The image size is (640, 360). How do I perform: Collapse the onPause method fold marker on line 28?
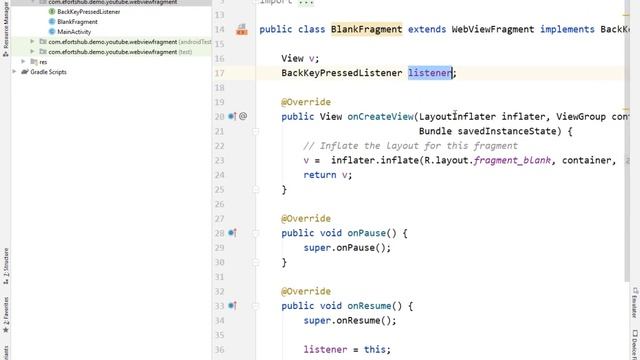pos(256,233)
